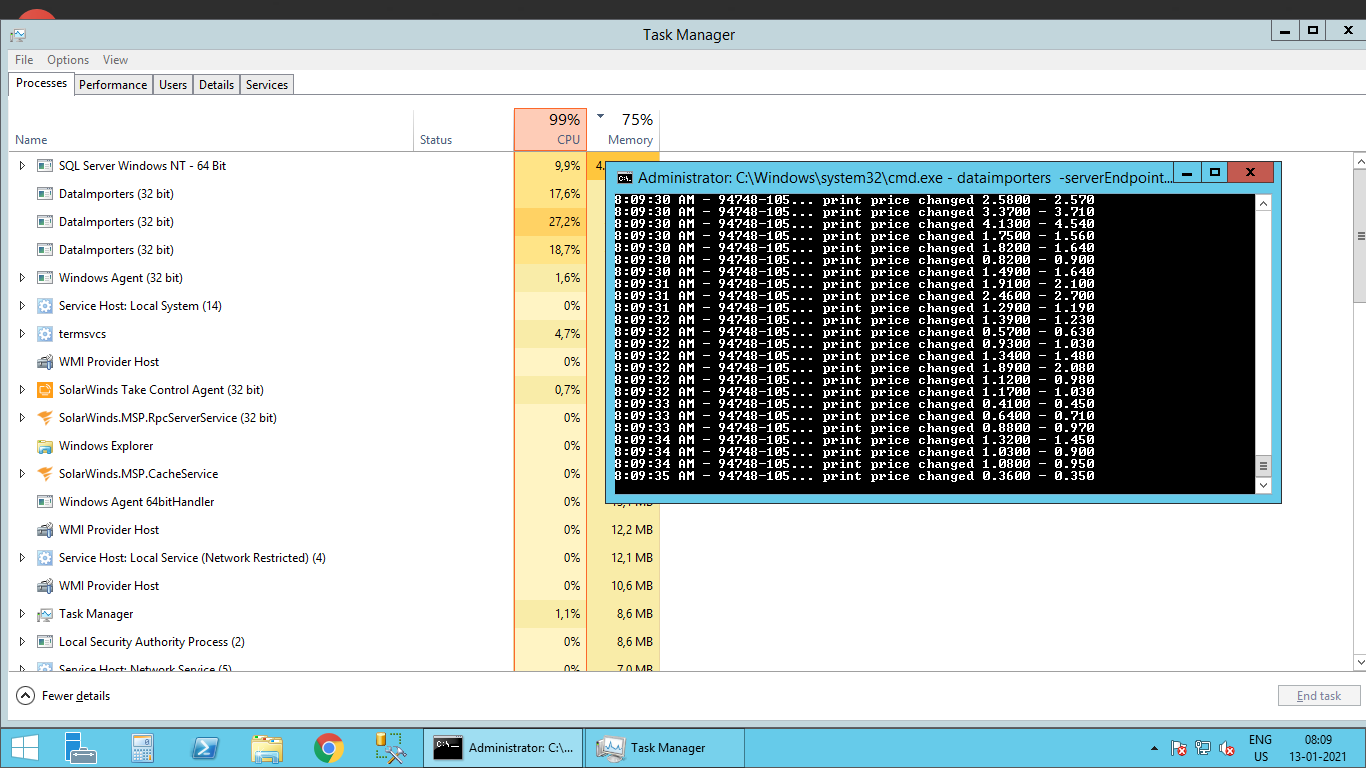Expand the termsvcs process group
The width and height of the screenshot is (1366, 768).
point(22,334)
